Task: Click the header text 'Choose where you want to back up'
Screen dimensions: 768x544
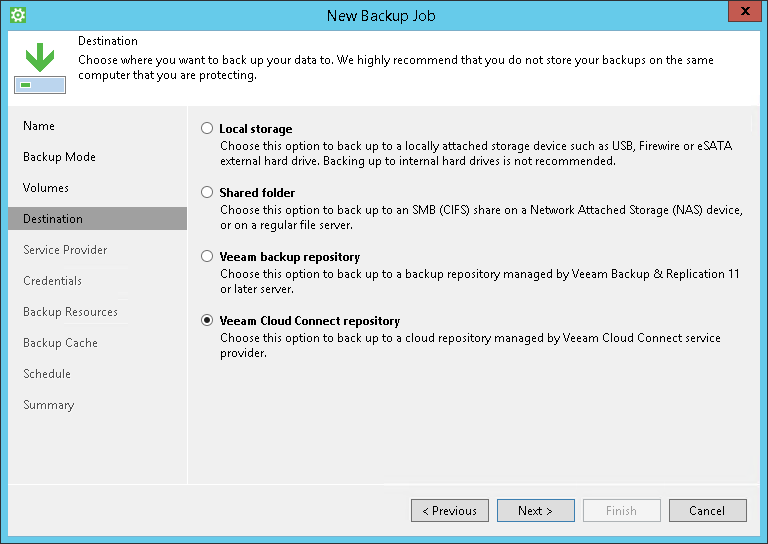Action: [x=396, y=67]
